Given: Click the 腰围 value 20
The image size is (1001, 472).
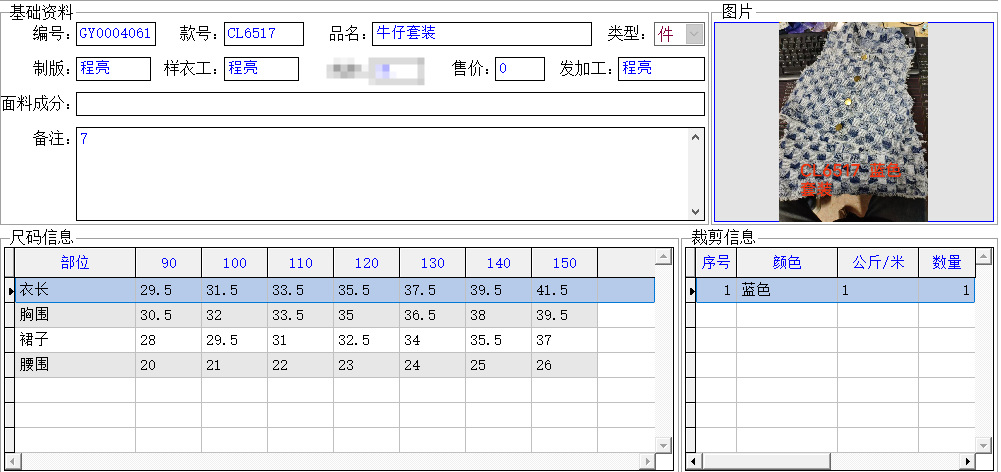Looking at the screenshot, I should (x=169, y=365).
